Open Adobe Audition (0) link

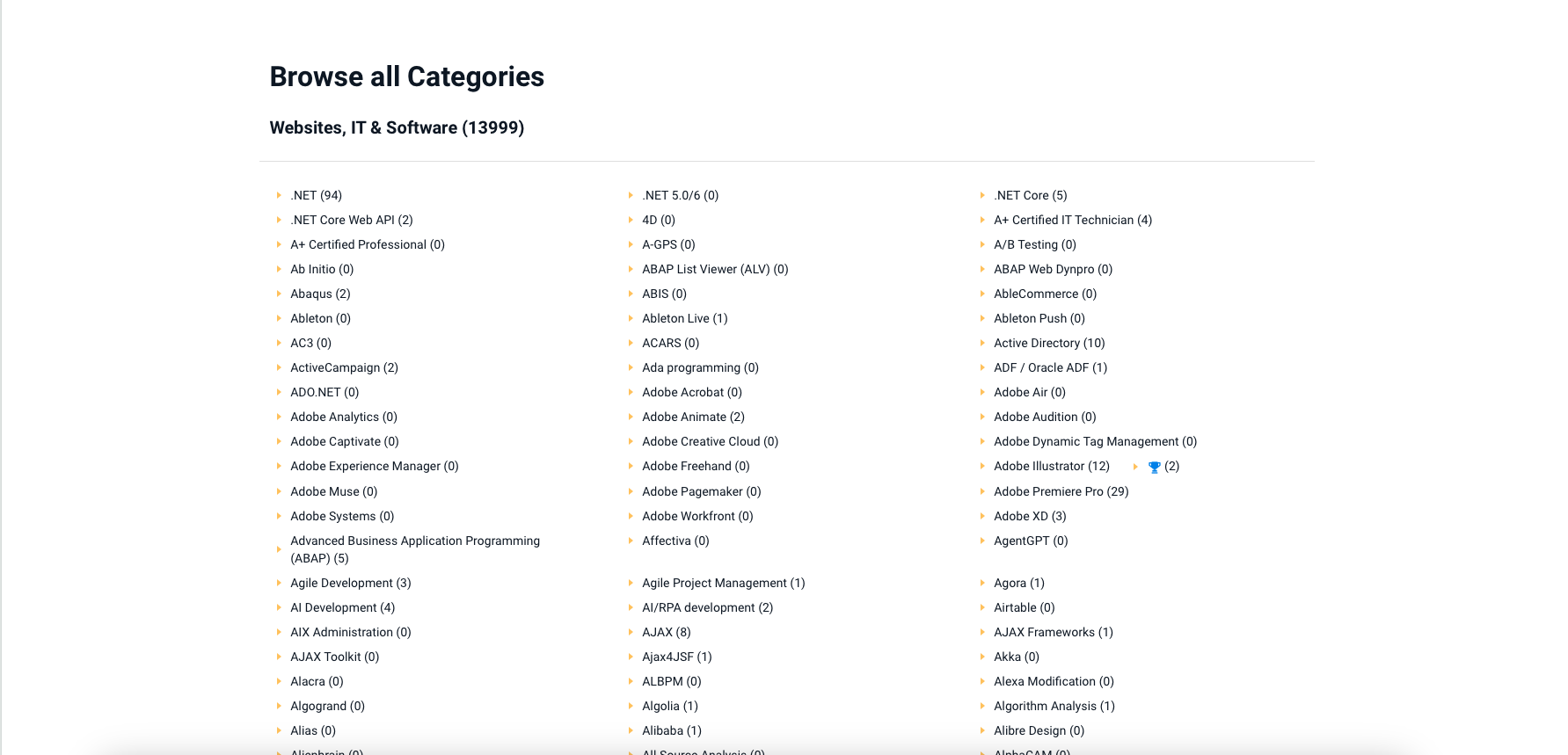[x=1045, y=417]
